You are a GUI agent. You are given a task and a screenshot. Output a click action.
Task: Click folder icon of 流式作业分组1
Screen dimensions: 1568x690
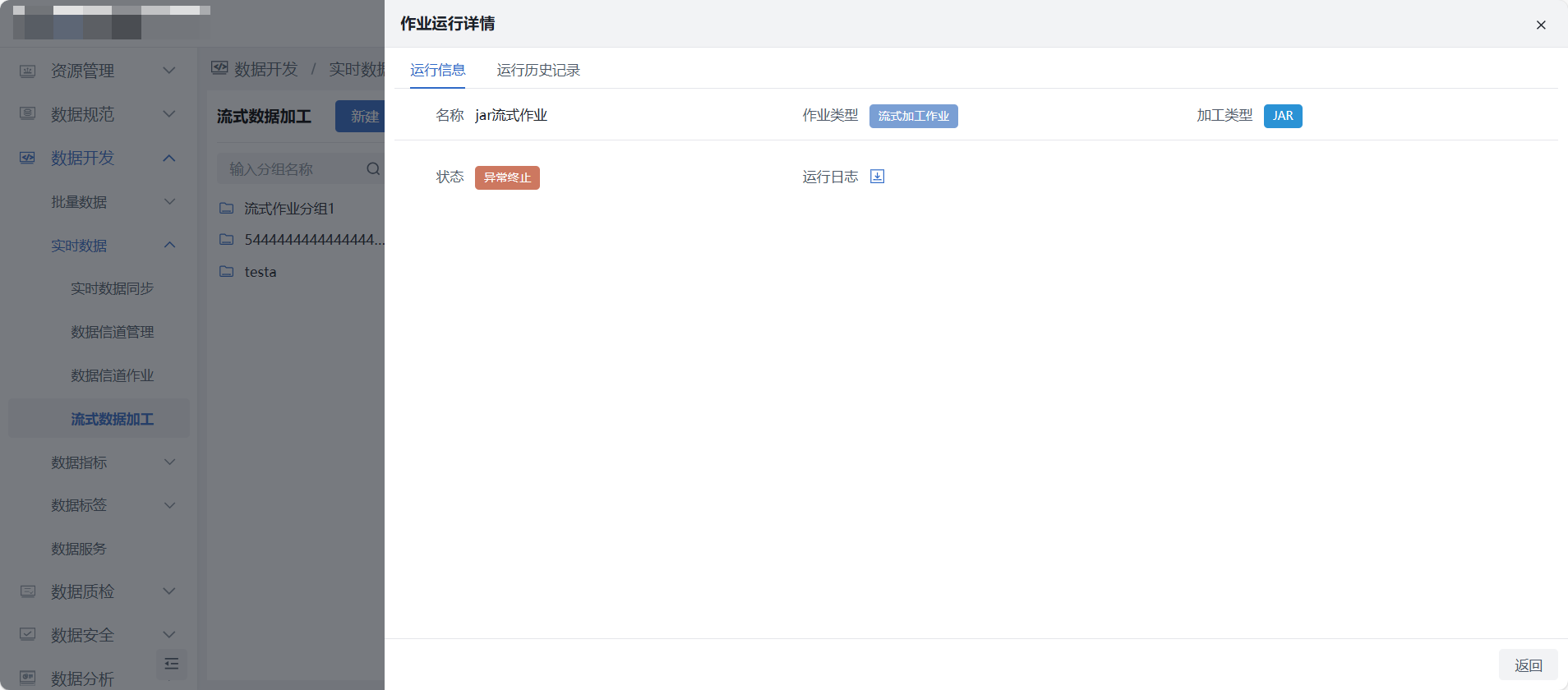click(227, 209)
